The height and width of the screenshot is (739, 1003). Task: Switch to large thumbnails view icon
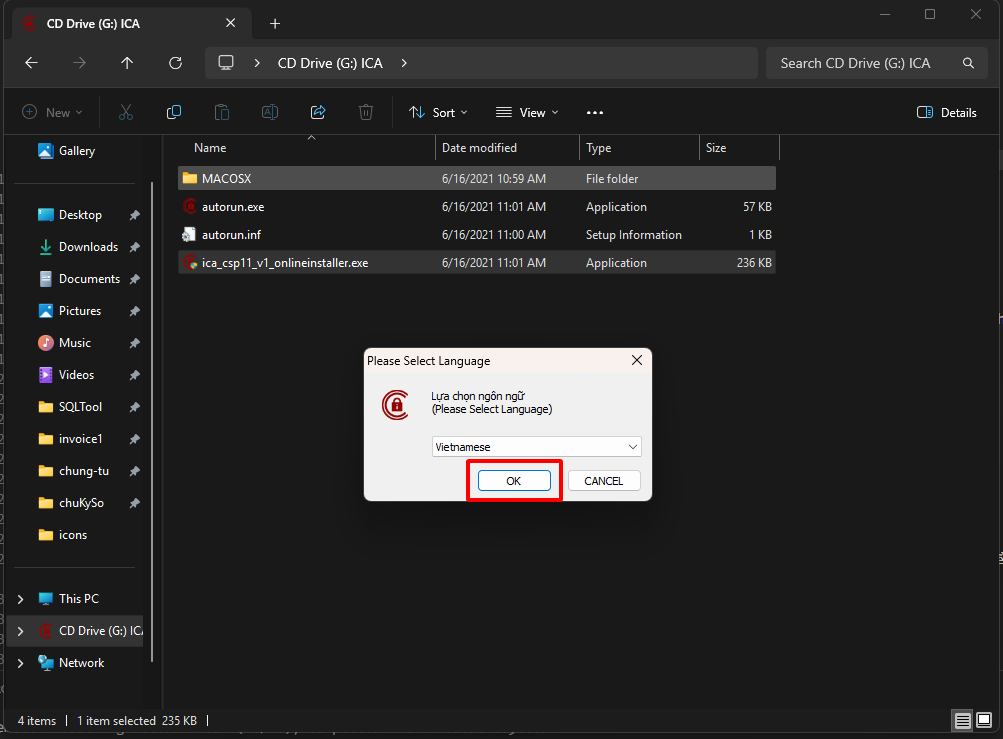click(x=984, y=720)
